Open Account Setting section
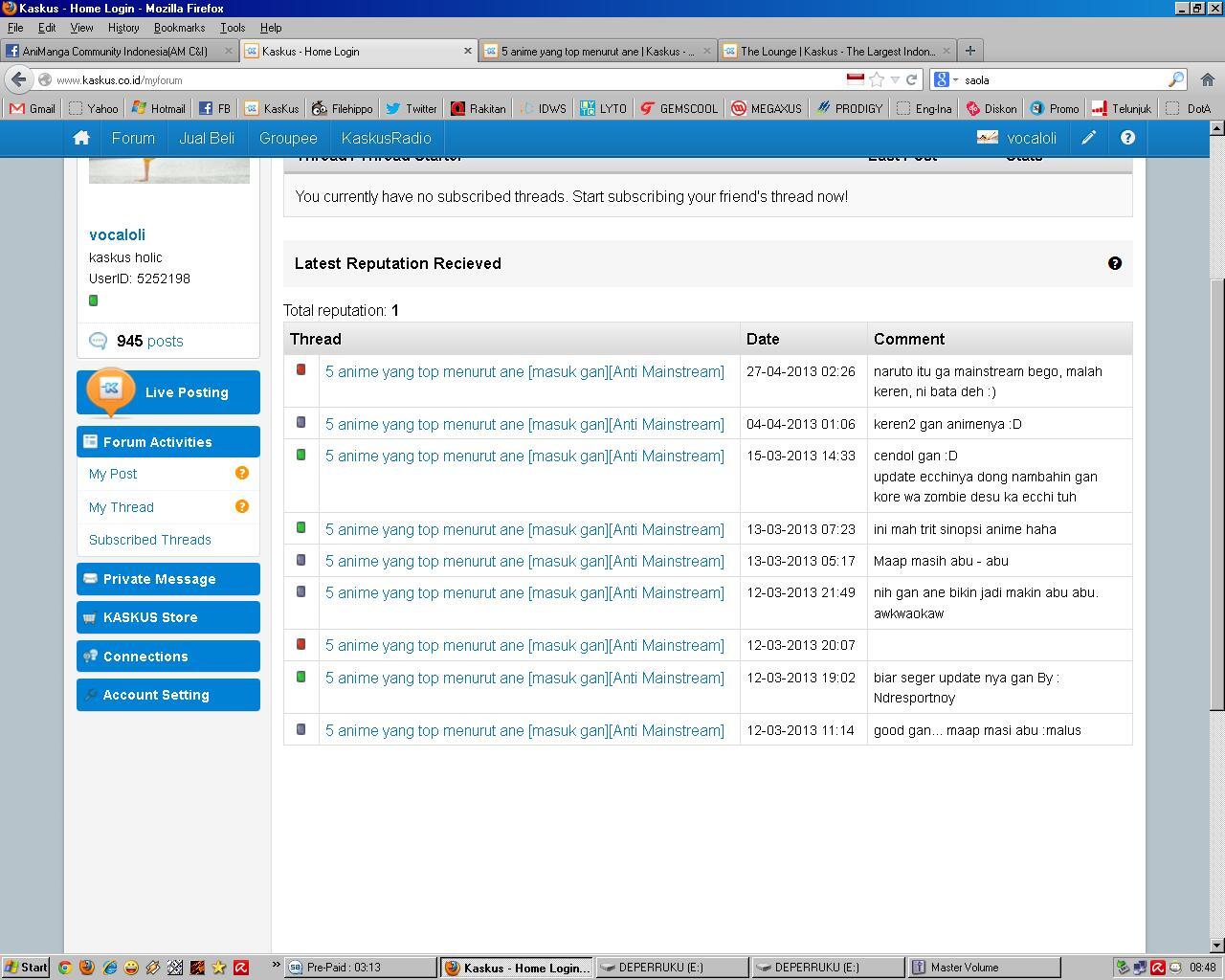Screen dimensions: 1225x980 [168, 695]
